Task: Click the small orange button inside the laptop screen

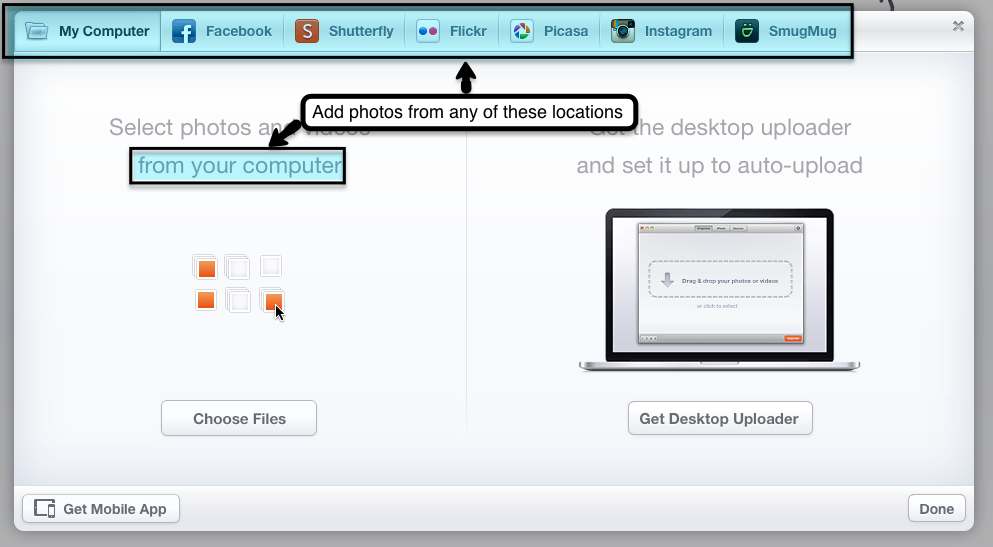Action: (x=793, y=338)
